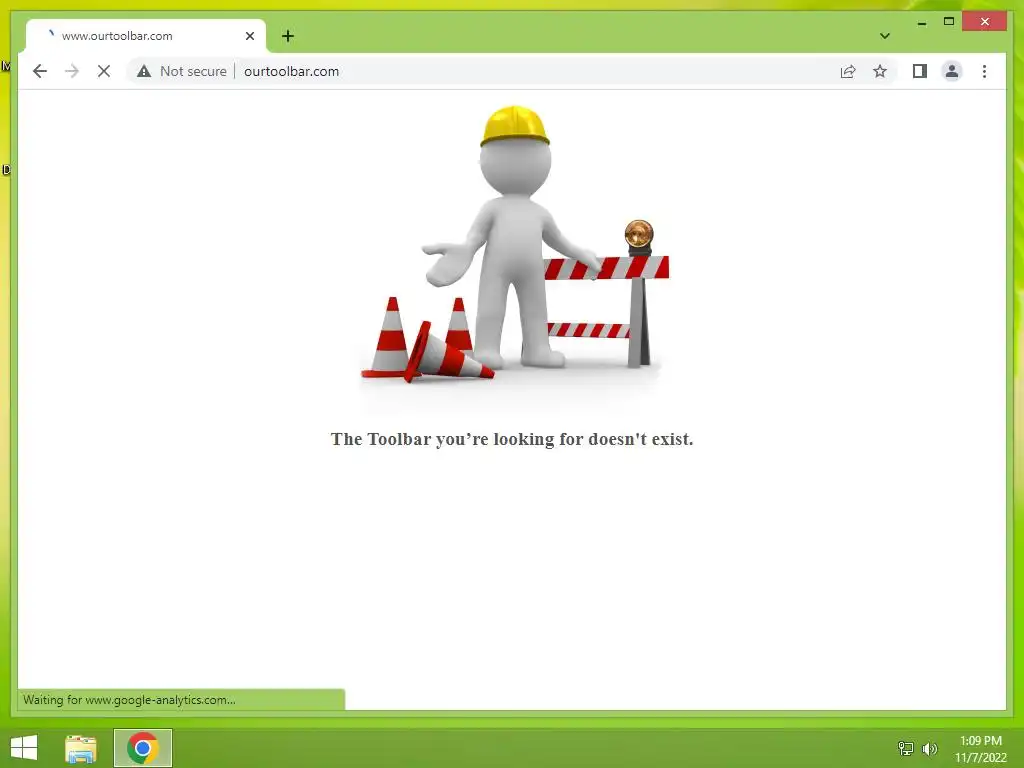The image size is (1024, 768).
Task: Minimize the Chrome window
Action: (922, 22)
